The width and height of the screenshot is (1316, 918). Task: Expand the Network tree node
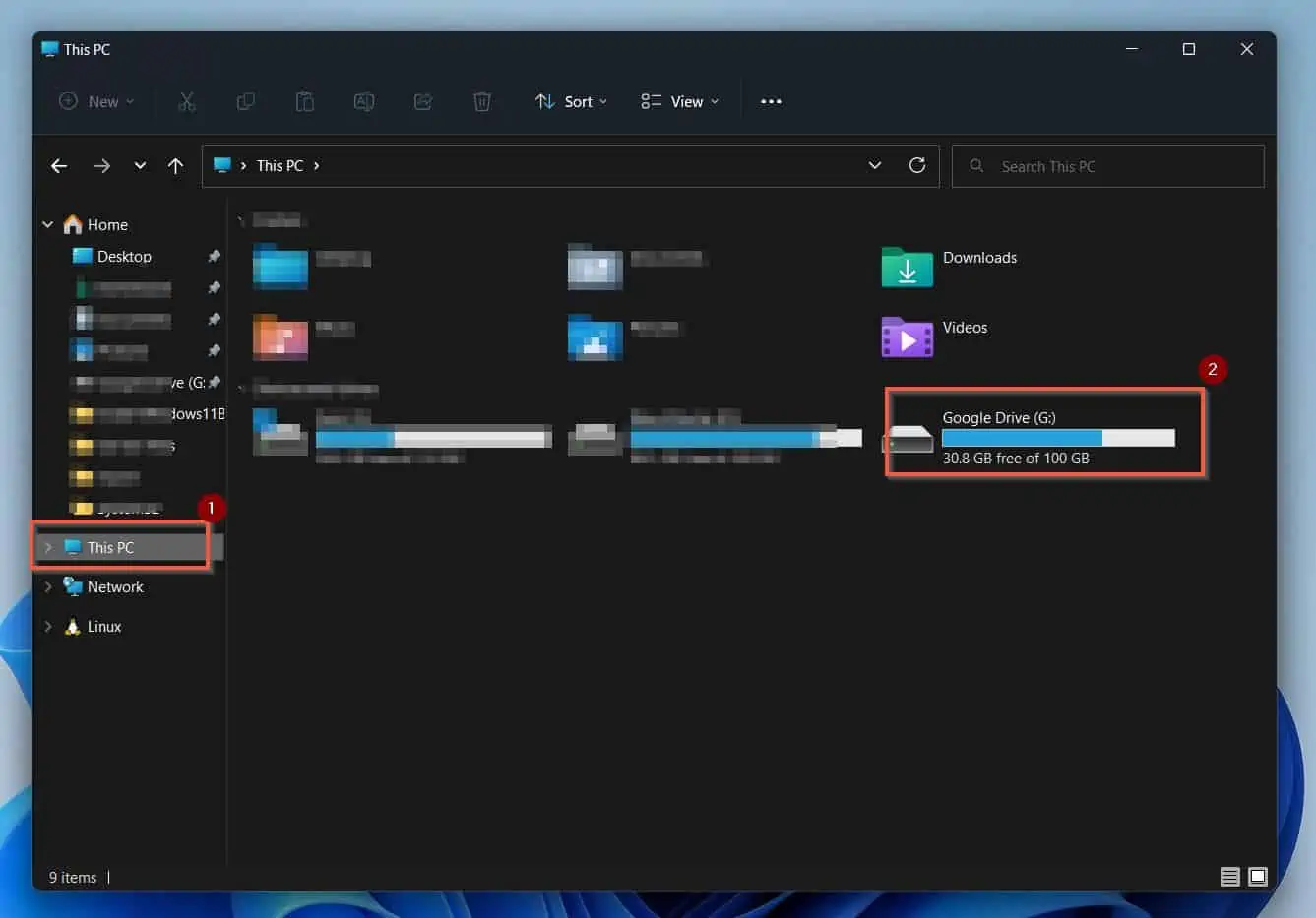[x=47, y=586]
